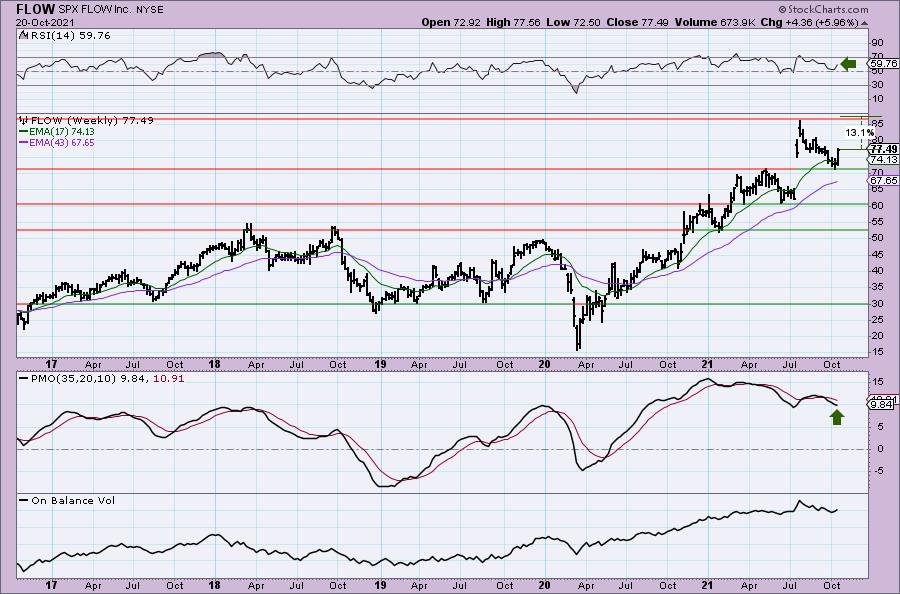Click the purple line swatch beside EMA(43)

[24, 142]
